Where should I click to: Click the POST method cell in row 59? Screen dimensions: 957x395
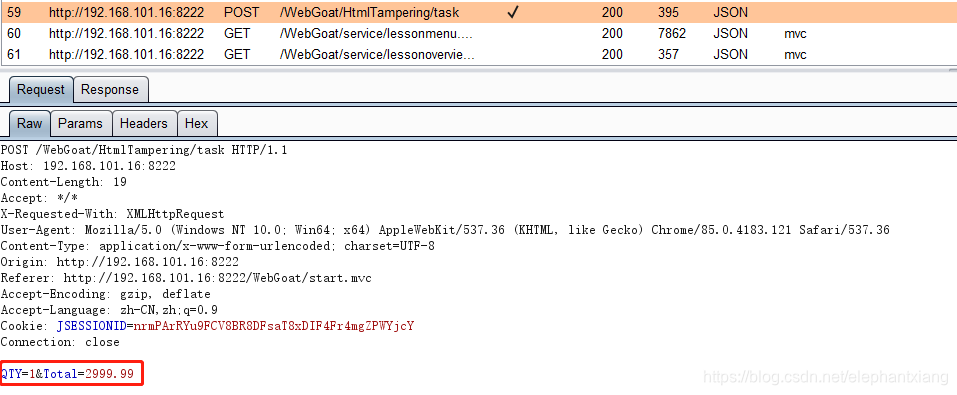point(241,12)
